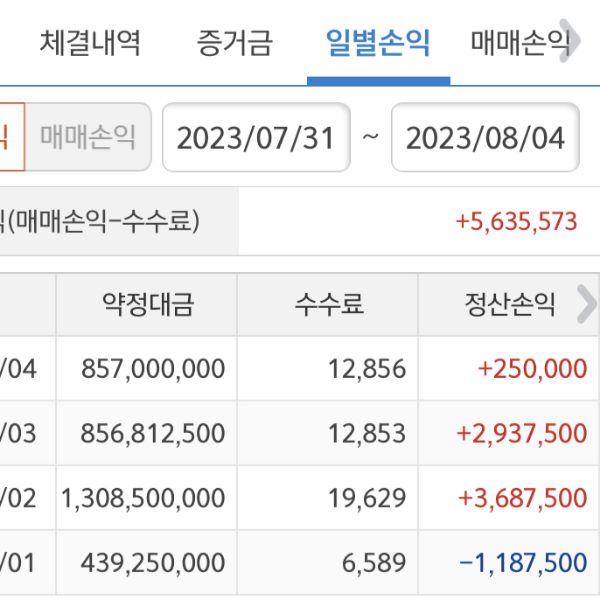Click the 1,308,500,000 amount cell

point(143,498)
